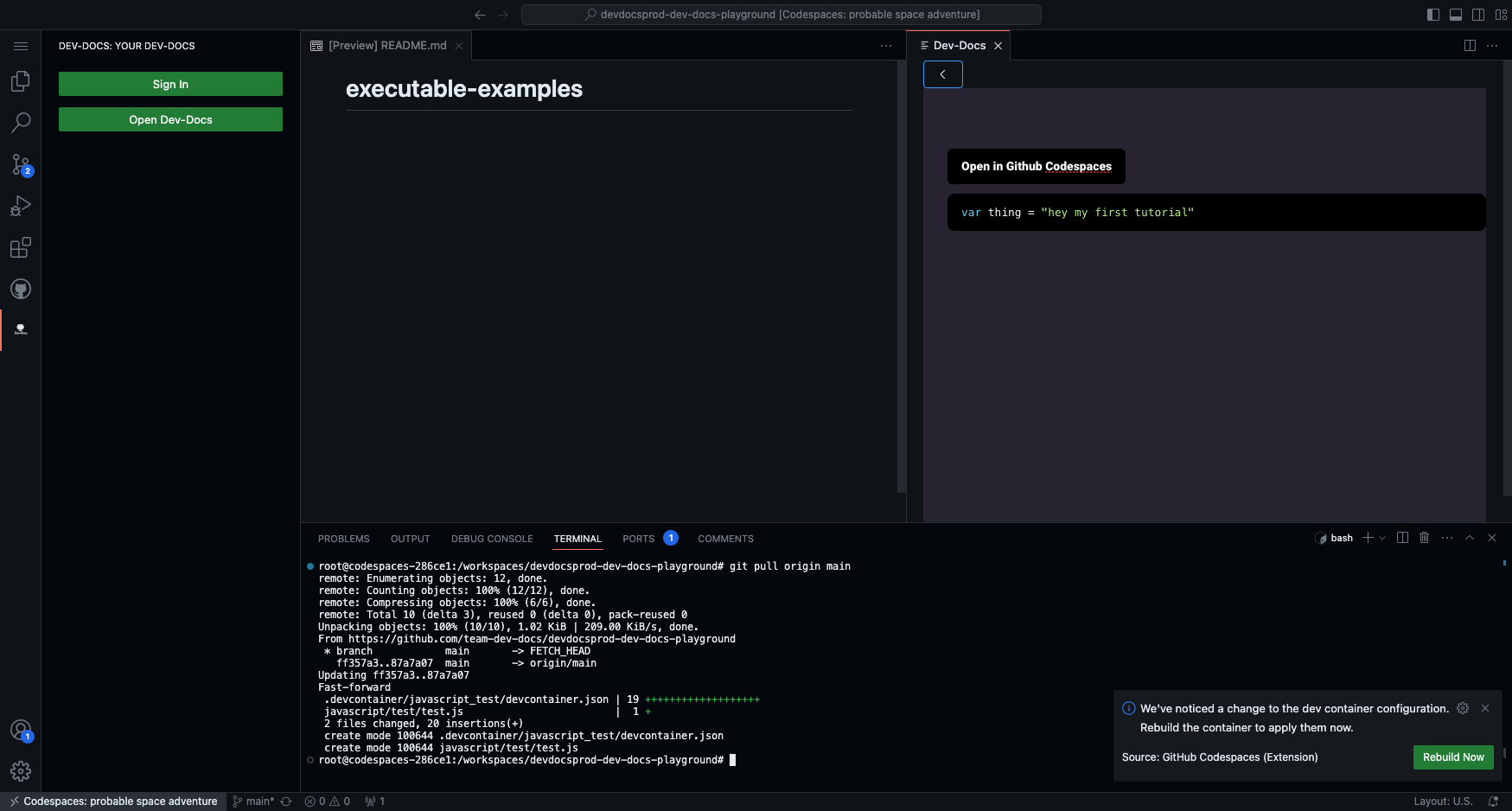Open the Run and Debug view

pos(21,207)
